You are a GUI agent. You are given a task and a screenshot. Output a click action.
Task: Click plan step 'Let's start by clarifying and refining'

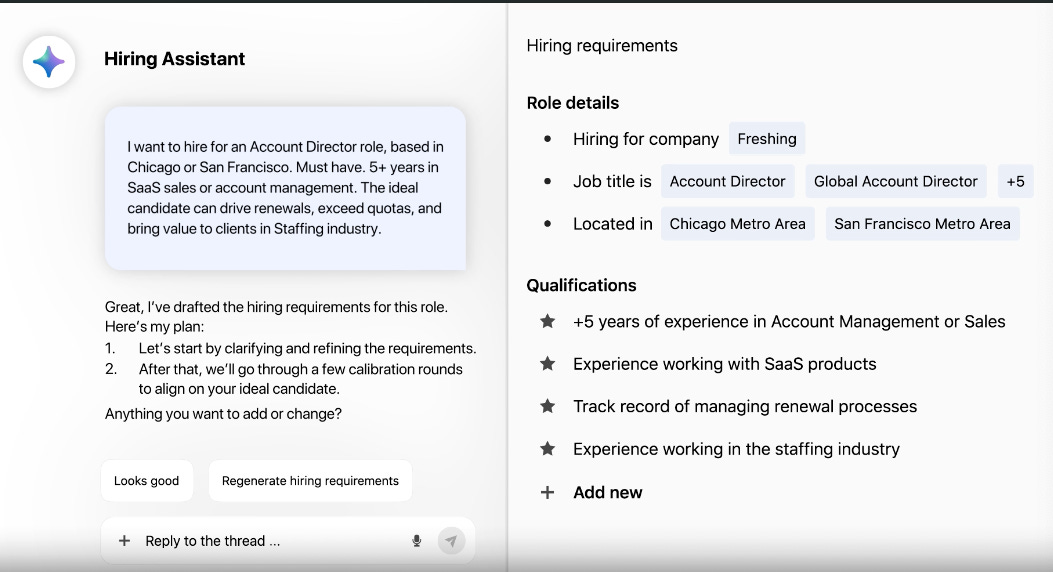tap(307, 348)
